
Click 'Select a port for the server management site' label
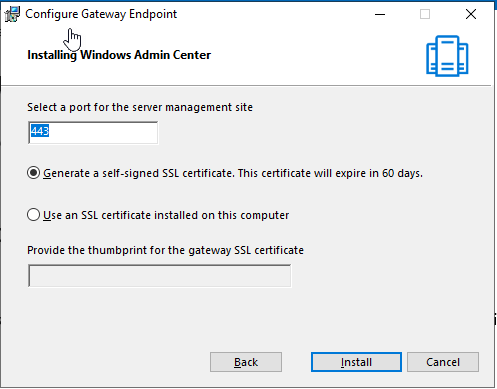(140, 107)
